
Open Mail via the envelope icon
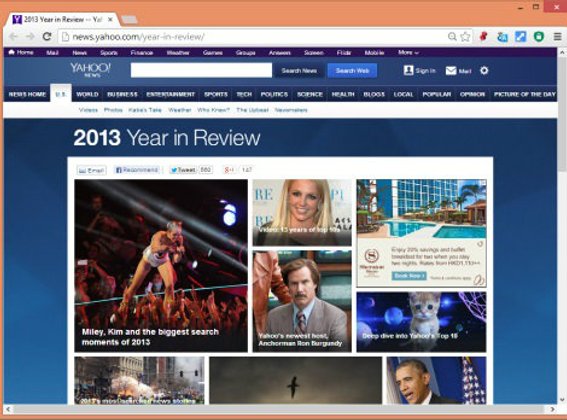point(451,71)
